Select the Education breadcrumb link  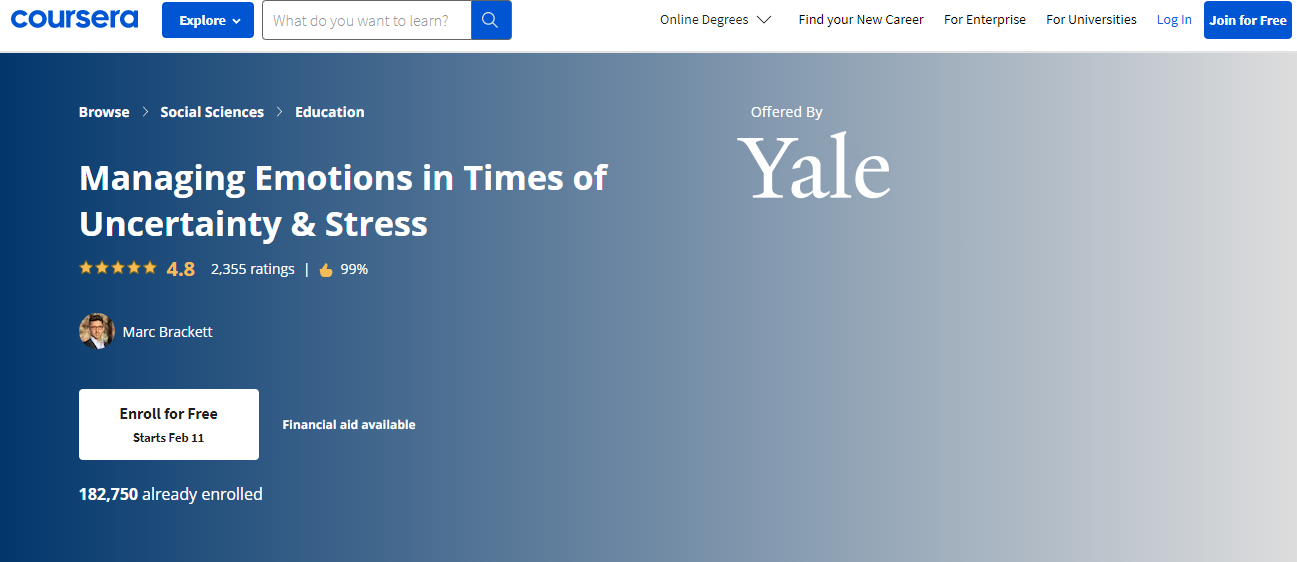(329, 112)
